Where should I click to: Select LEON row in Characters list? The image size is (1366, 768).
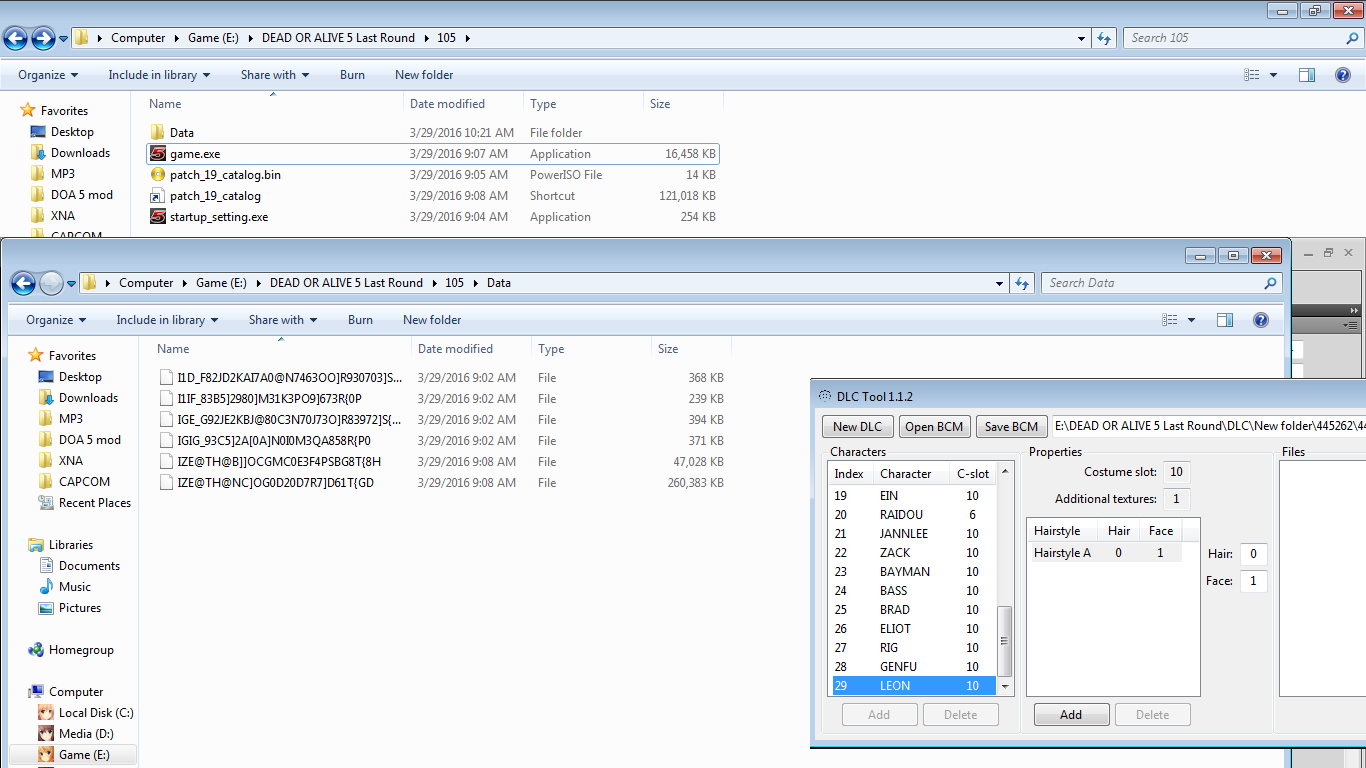[x=913, y=686]
